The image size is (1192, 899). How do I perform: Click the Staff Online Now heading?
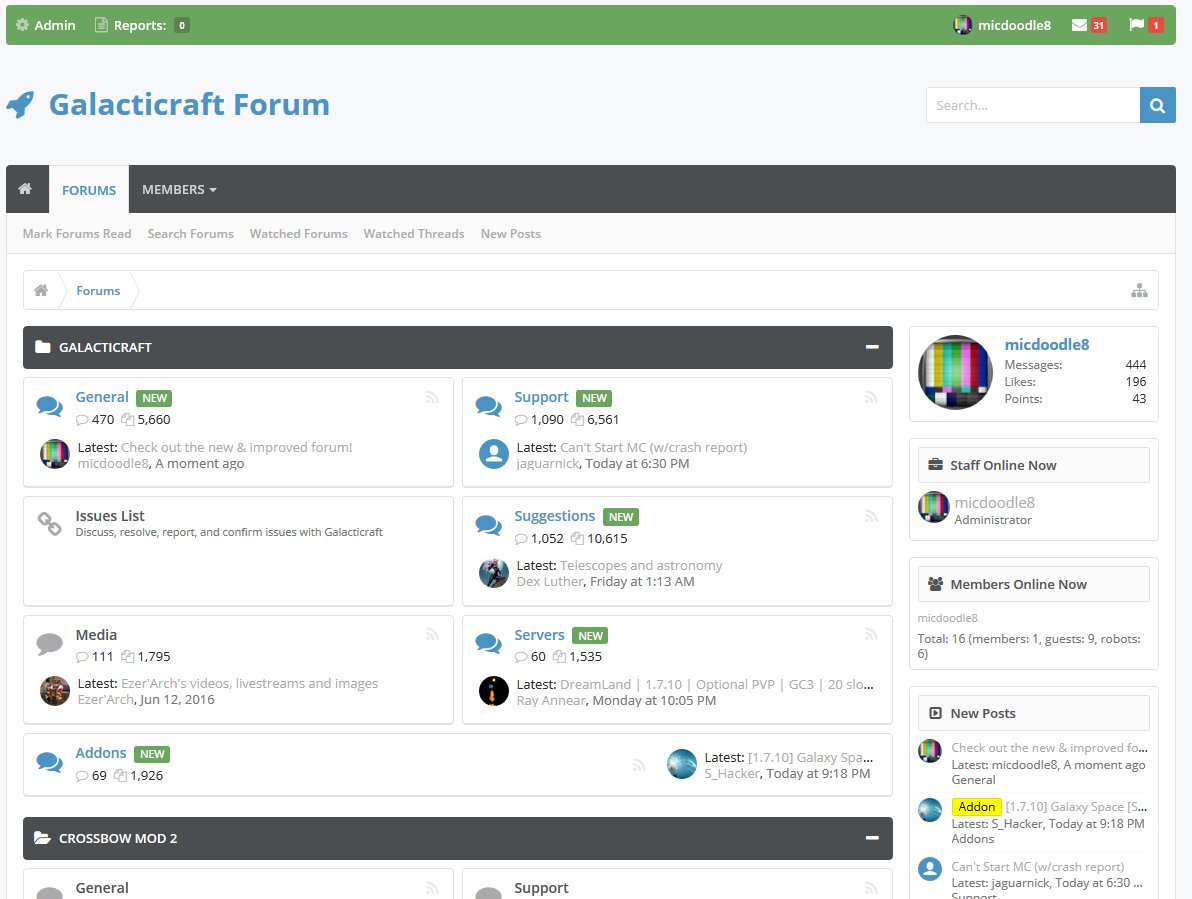(1003, 465)
